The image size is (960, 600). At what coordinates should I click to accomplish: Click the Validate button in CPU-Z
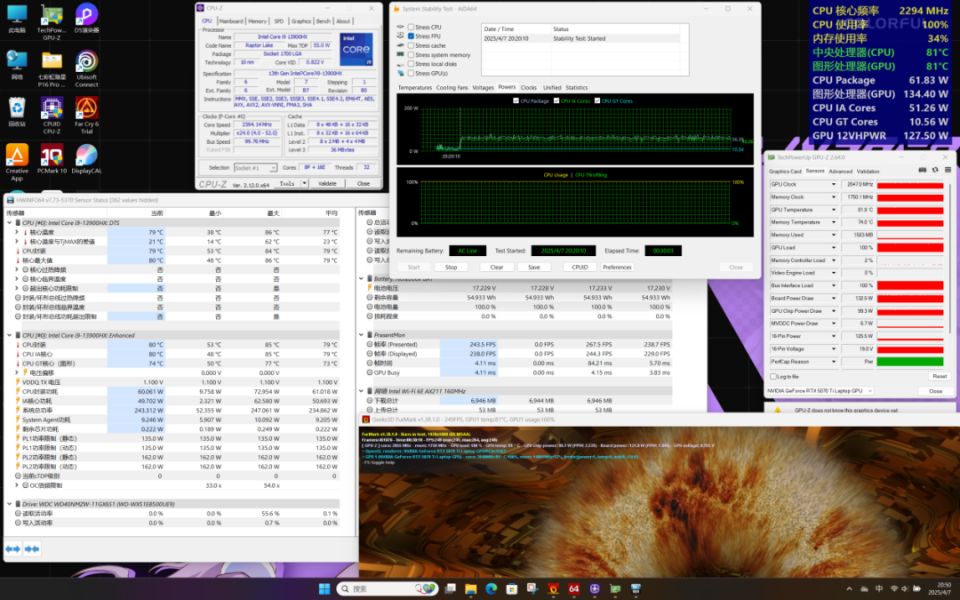point(328,183)
